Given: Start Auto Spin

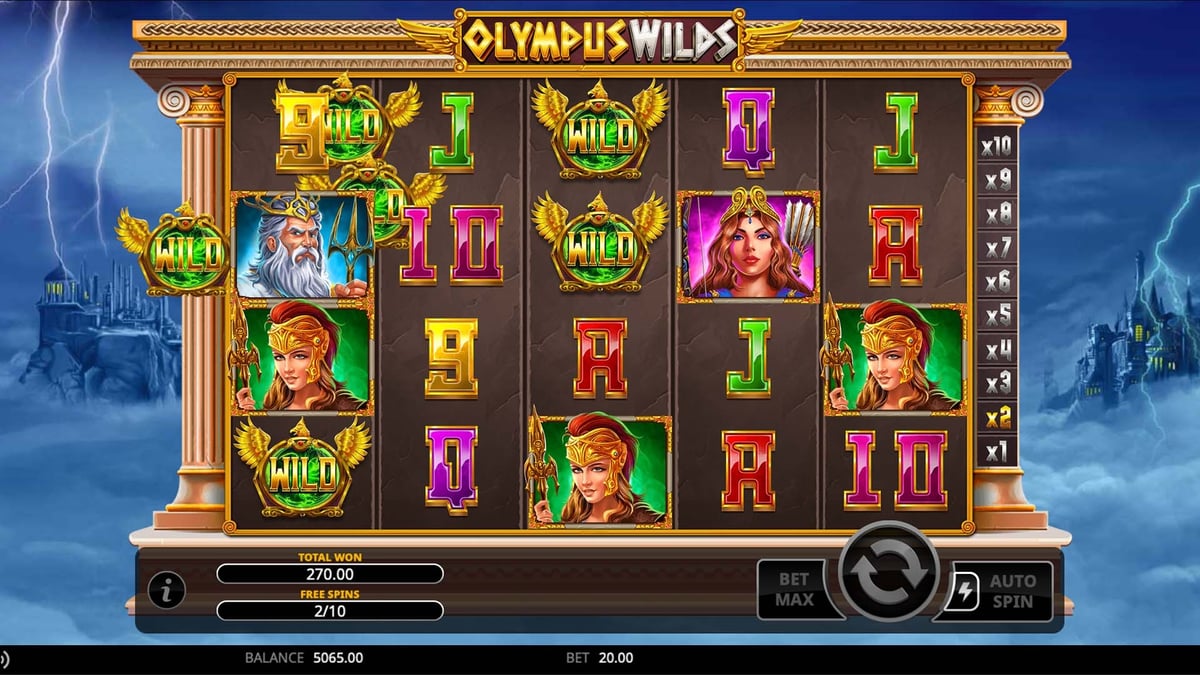Looking at the screenshot, I should pyautogui.click(x=1002, y=590).
